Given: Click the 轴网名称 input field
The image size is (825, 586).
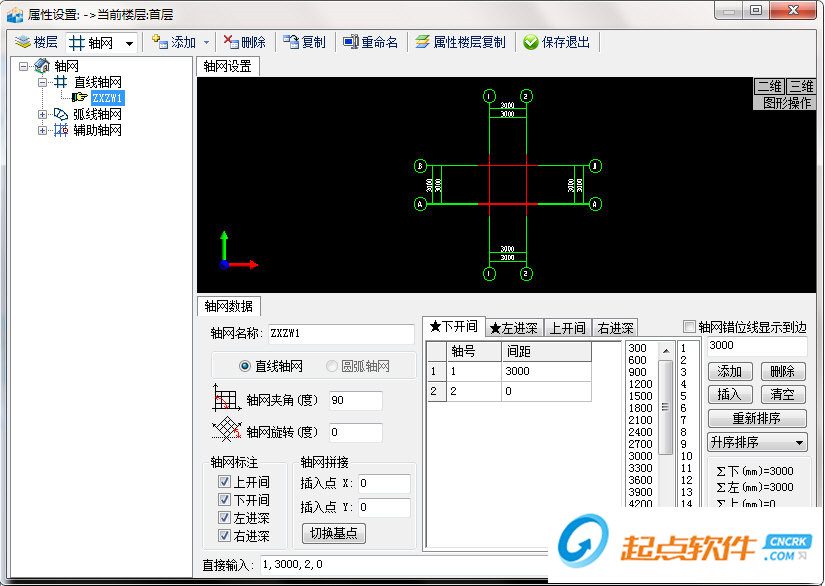Looking at the screenshot, I should 341,334.
